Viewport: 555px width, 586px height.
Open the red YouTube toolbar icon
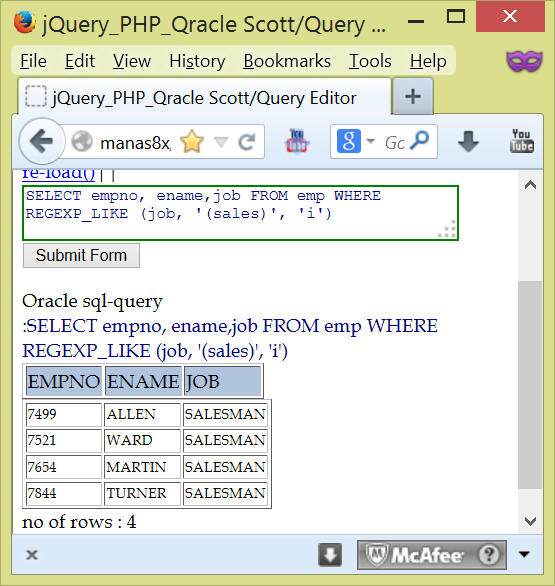click(297, 141)
